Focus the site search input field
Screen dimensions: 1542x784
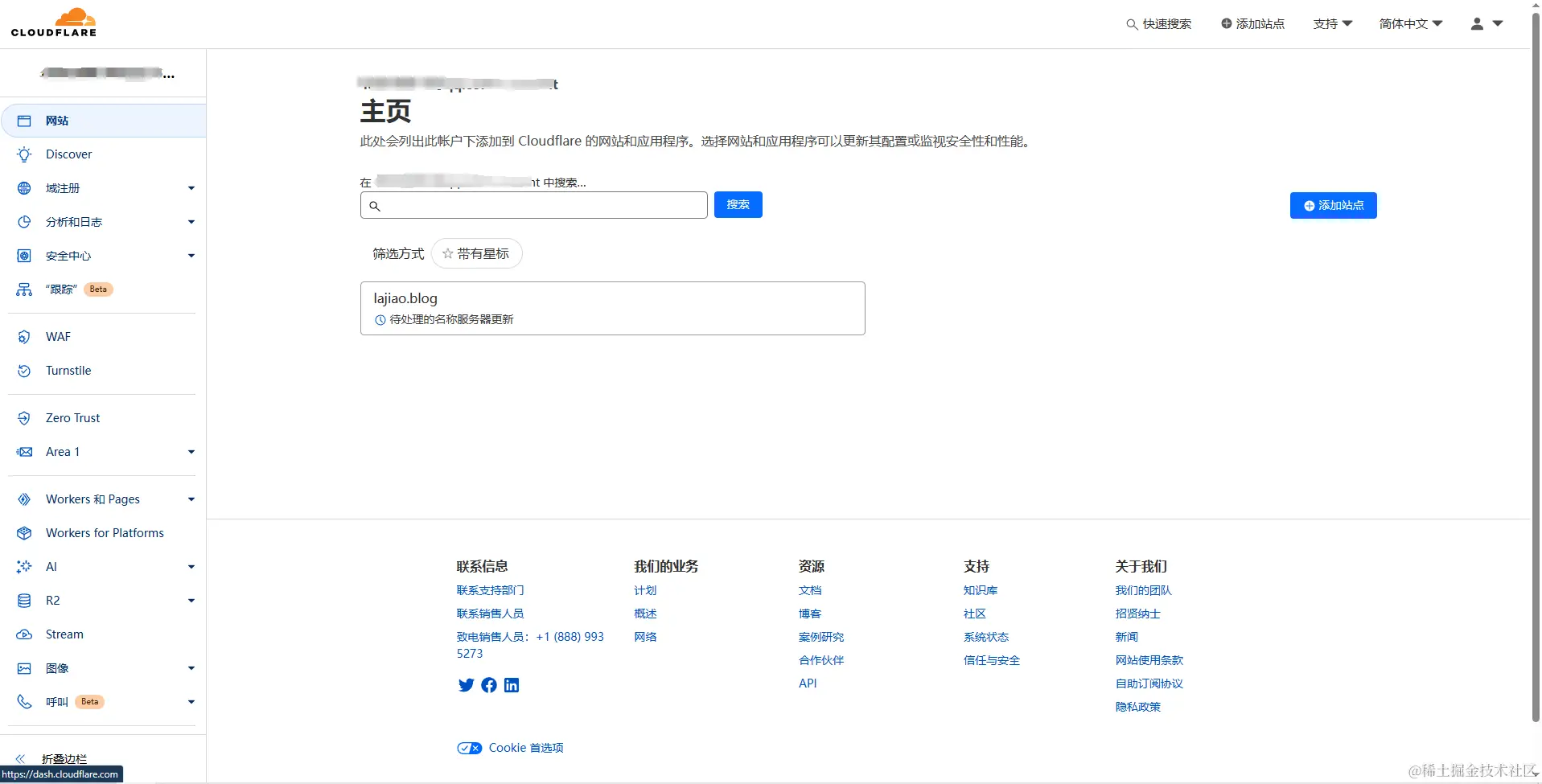[534, 205]
